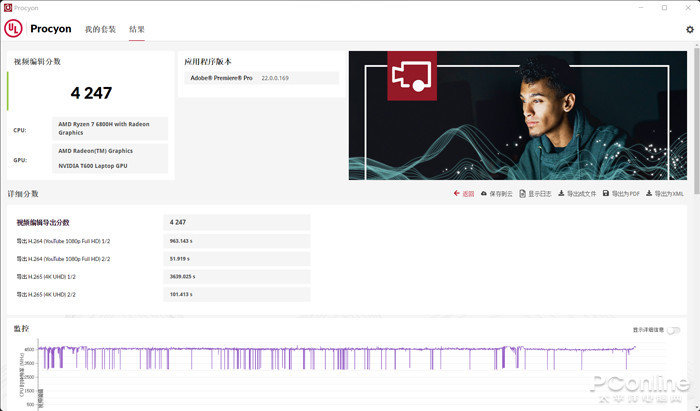Click the NVIDIA T600 Laptop GPU entry
The height and width of the screenshot is (411, 700).
coord(93,166)
